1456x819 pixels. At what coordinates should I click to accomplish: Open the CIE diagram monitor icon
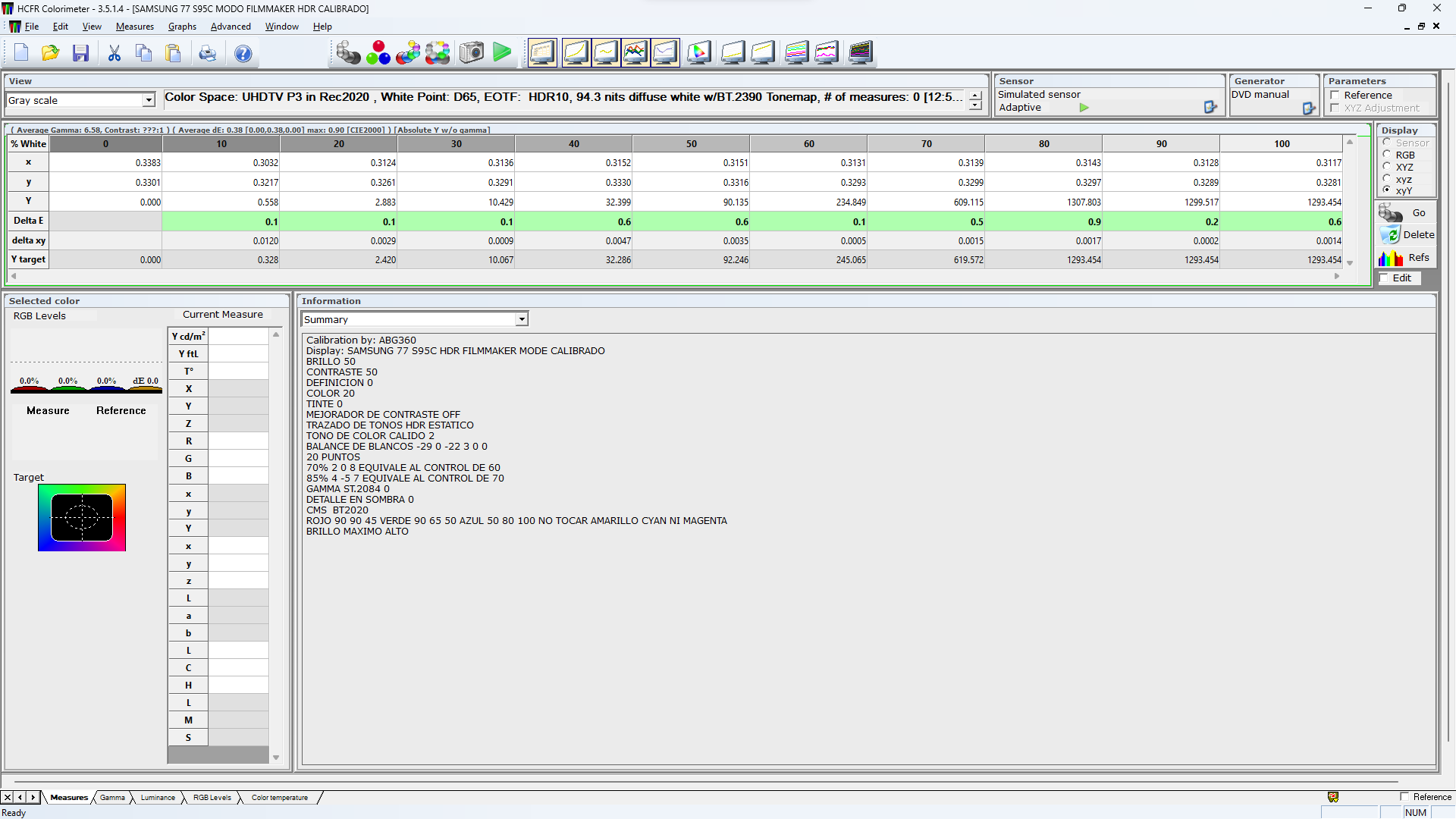(700, 52)
